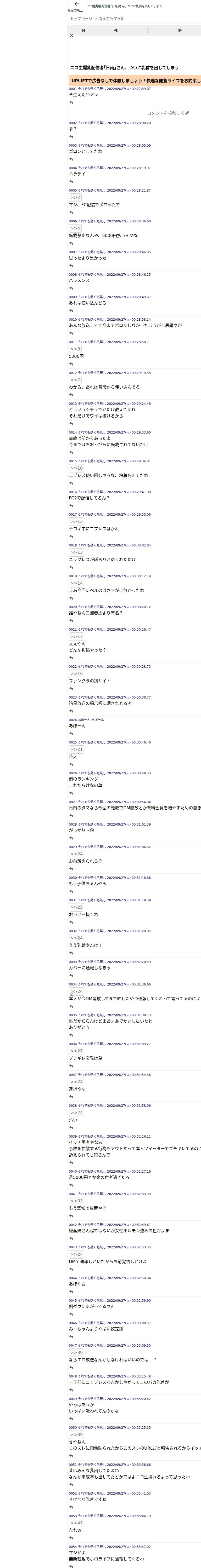Viewport: 201px width, 1568px height.
Task: Follow the >>14 anchor in post 0019
Action: [x=77, y=583]
